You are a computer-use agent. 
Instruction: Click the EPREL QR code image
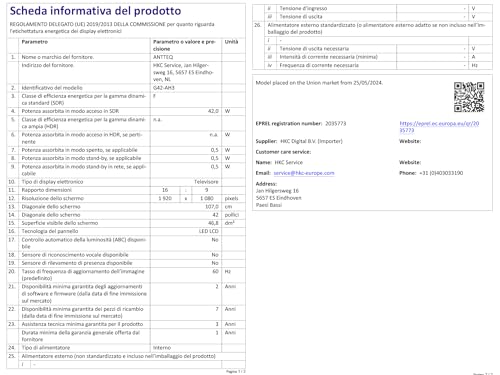tap(469, 97)
